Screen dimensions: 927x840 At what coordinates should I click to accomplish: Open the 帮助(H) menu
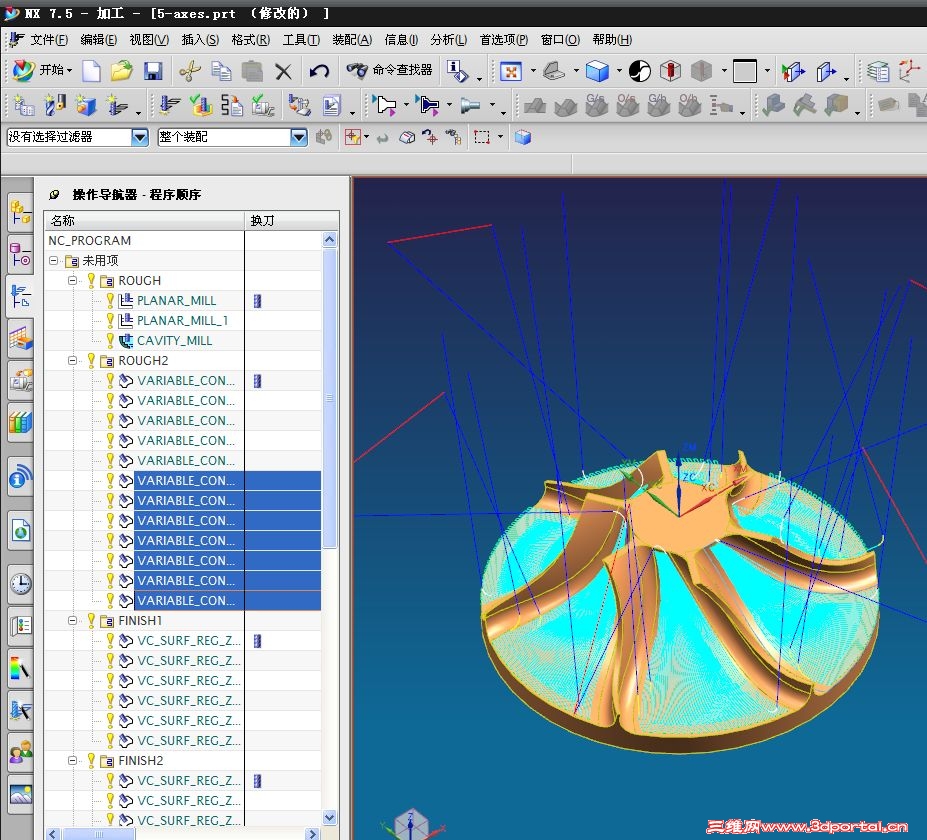[x=612, y=40]
